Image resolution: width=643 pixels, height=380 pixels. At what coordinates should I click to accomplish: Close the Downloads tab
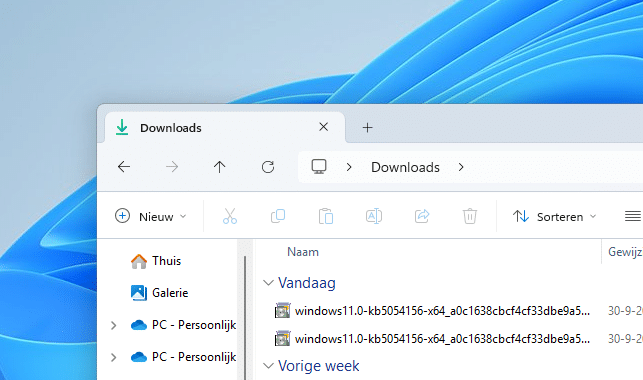point(324,127)
